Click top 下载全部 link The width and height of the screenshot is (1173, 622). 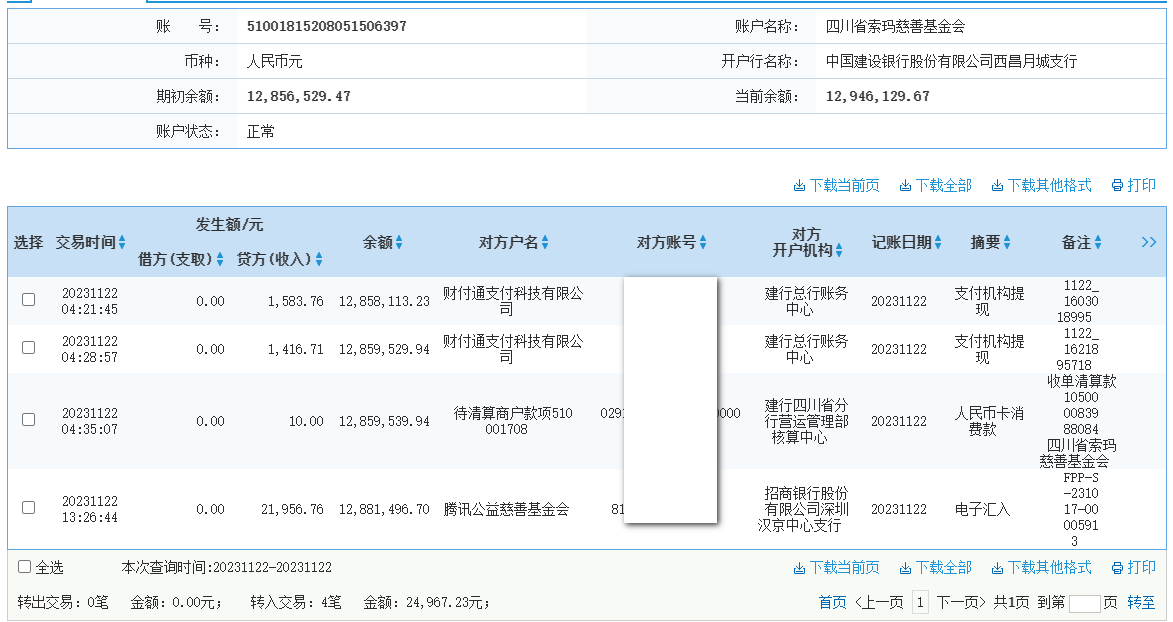(x=935, y=185)
